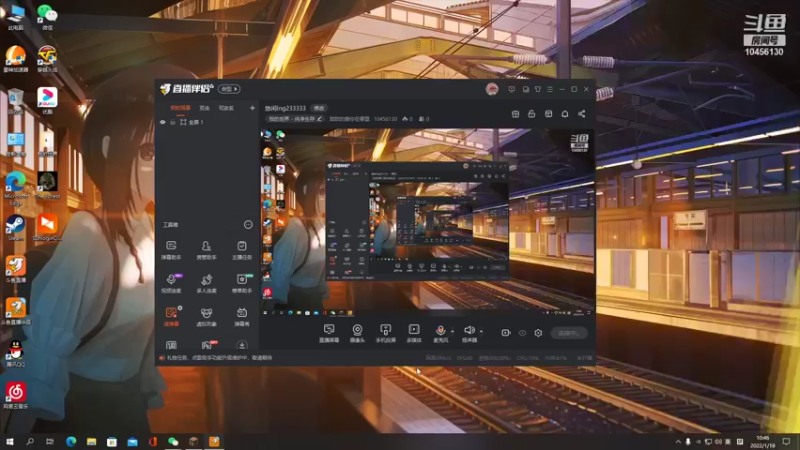Open the 腾讯QQ desktop shortcut

(16, 353)
